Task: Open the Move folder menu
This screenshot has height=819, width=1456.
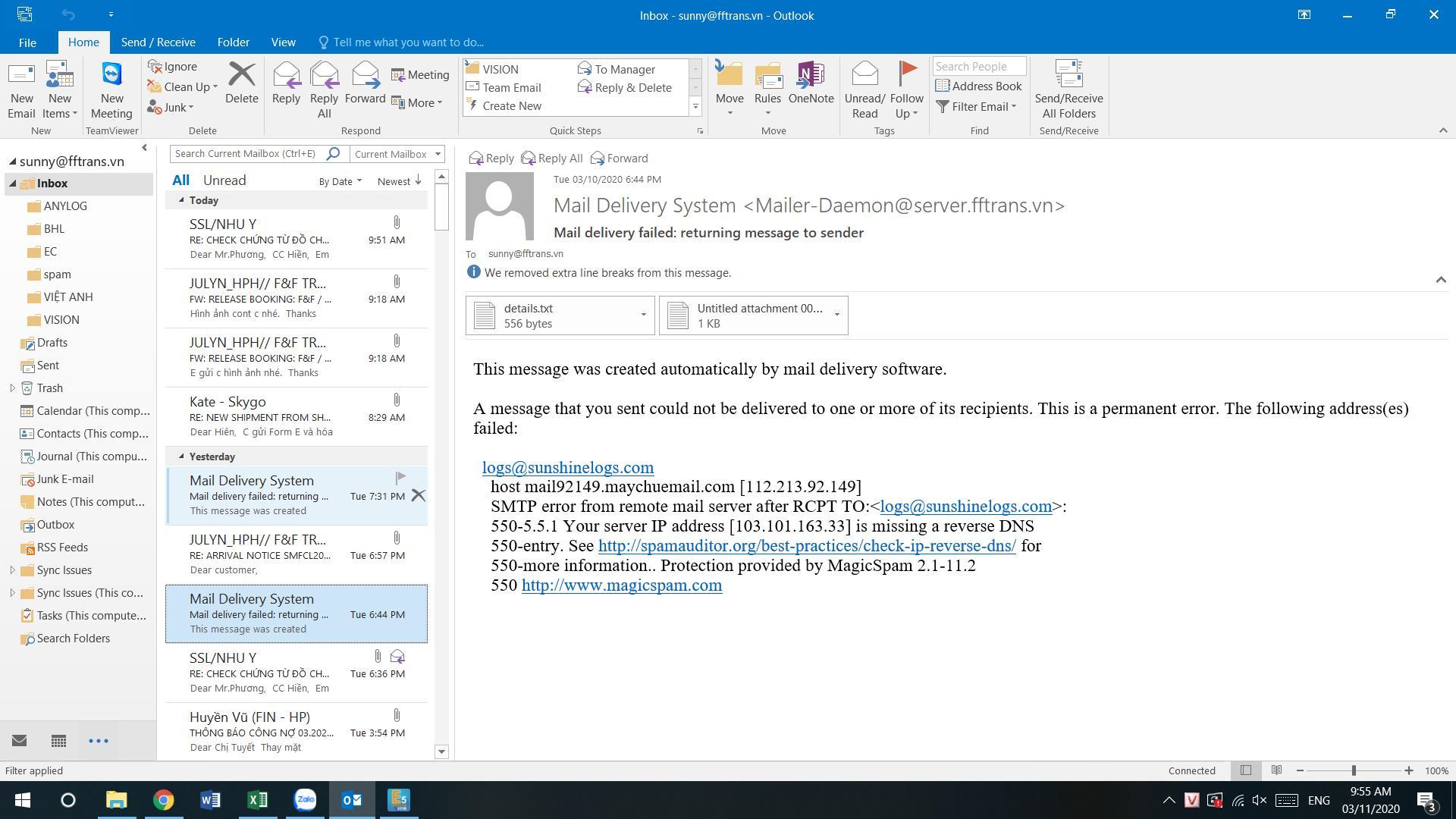Action: 730,90
